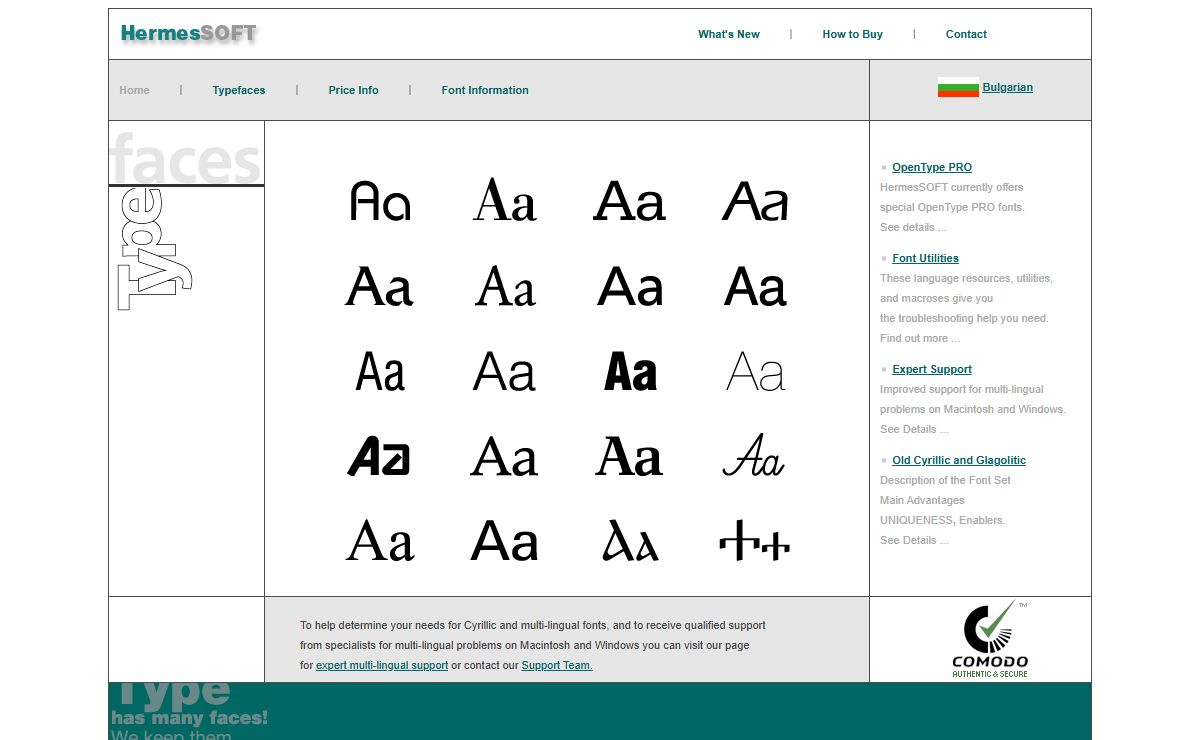Open the light serif Aa sample in the second row
This screenshot has height=740, width=1200.
[x=505, y=287]
